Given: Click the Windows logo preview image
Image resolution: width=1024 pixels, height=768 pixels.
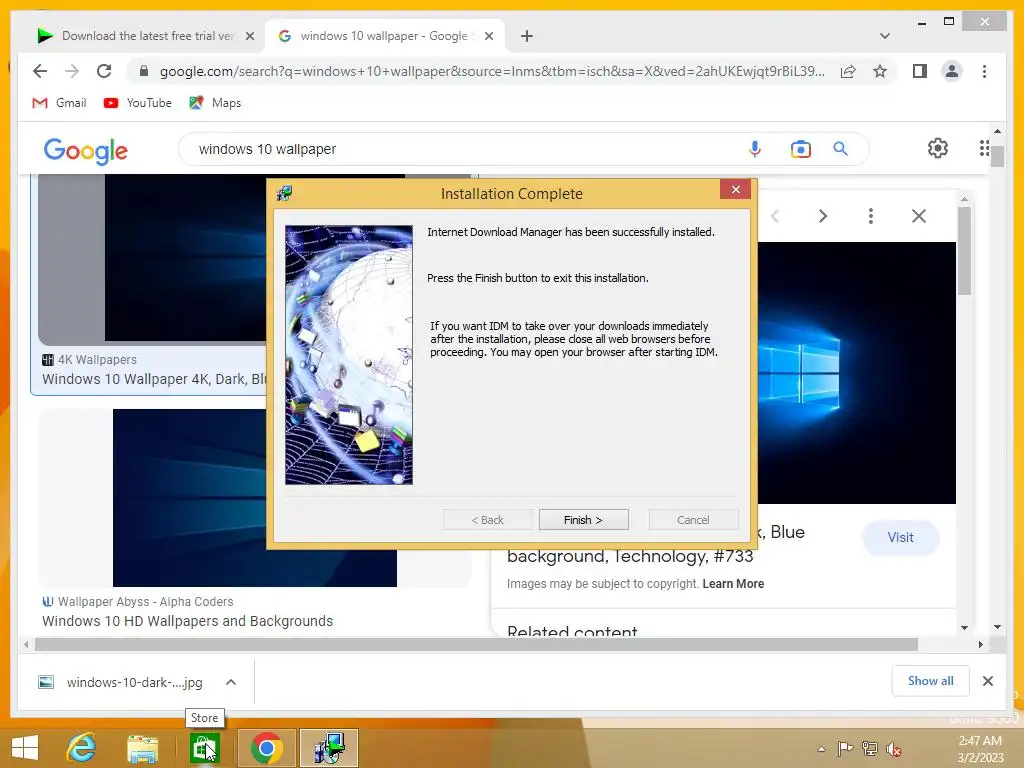Looking at the screenshot, I should pos(857,372).
